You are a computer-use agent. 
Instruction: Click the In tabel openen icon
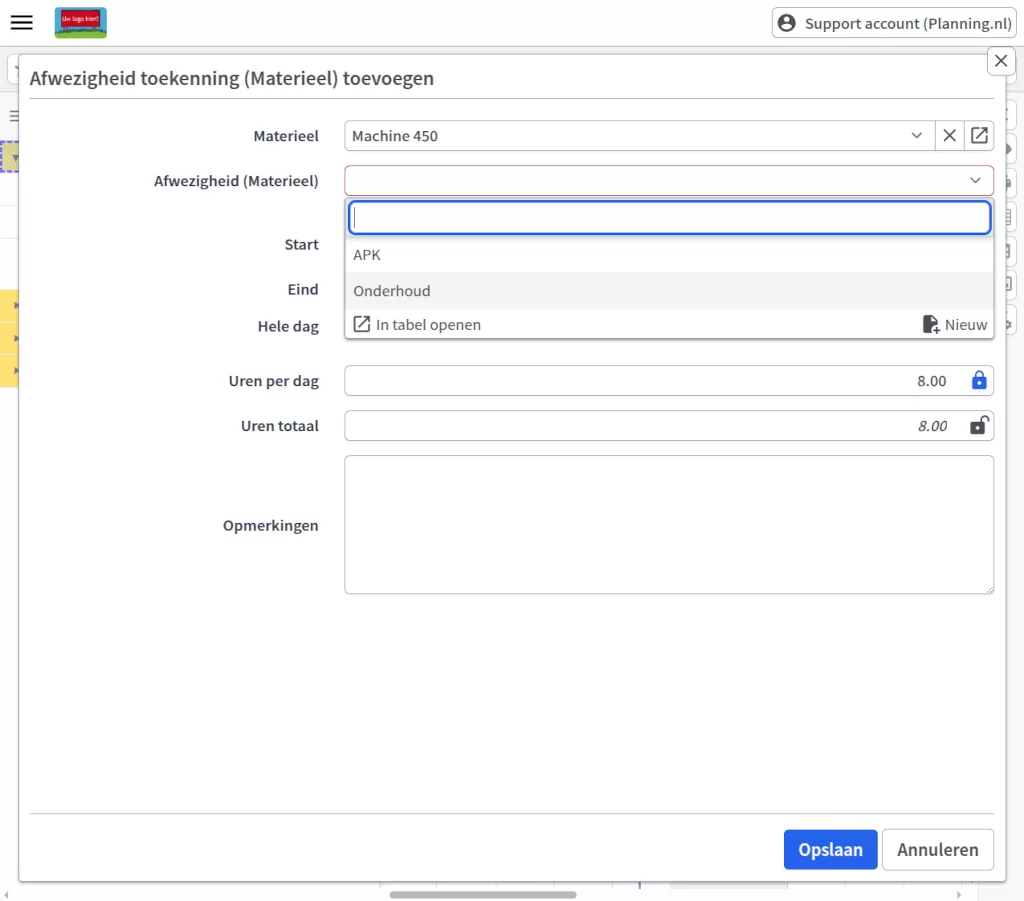[x=362, y=324]
